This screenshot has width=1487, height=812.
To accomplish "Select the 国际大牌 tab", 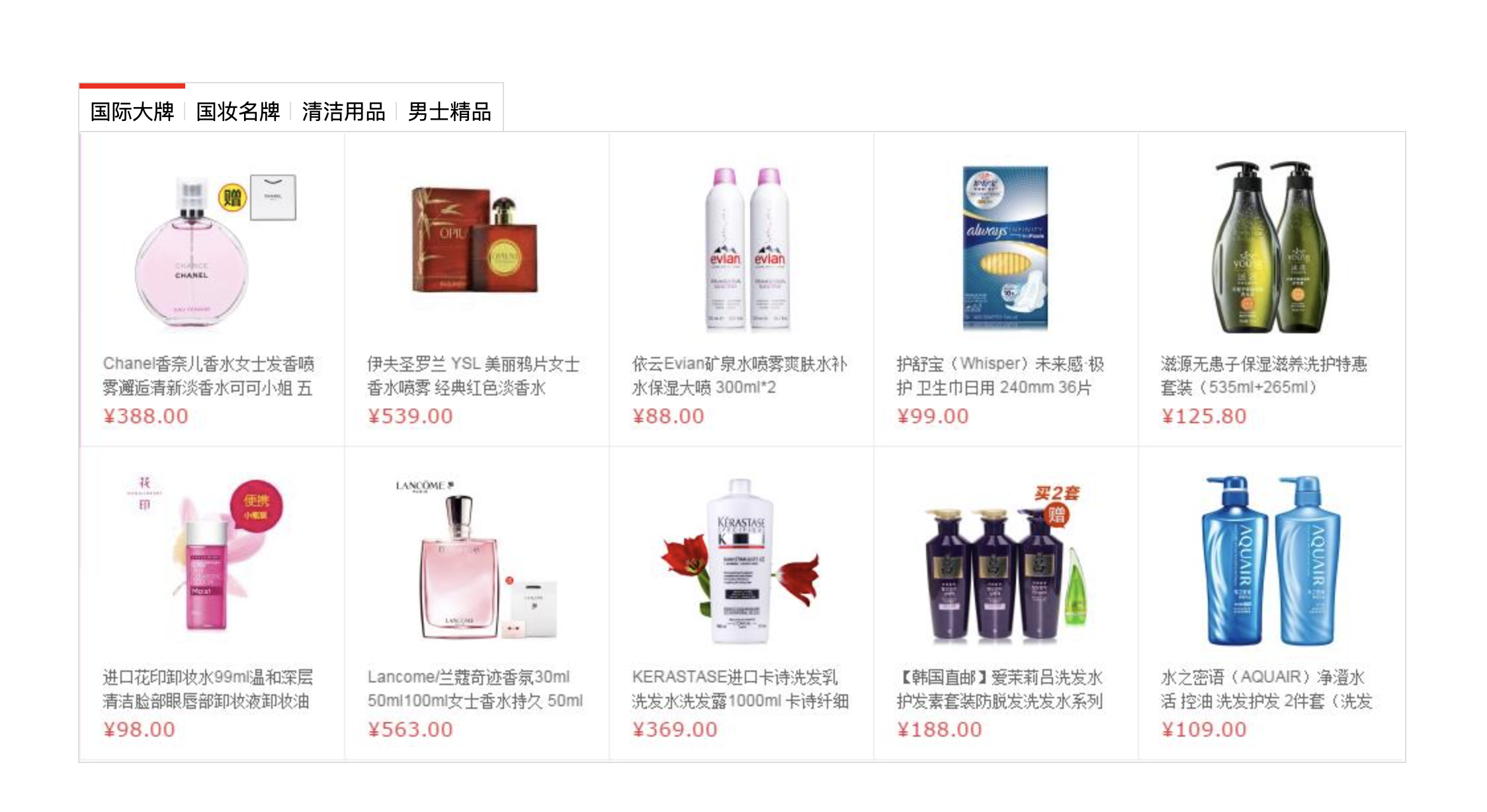I will tap(132, 111).
